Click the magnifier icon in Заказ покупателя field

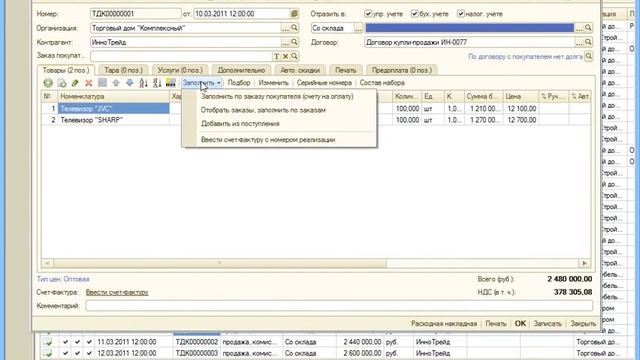[294, 56]
